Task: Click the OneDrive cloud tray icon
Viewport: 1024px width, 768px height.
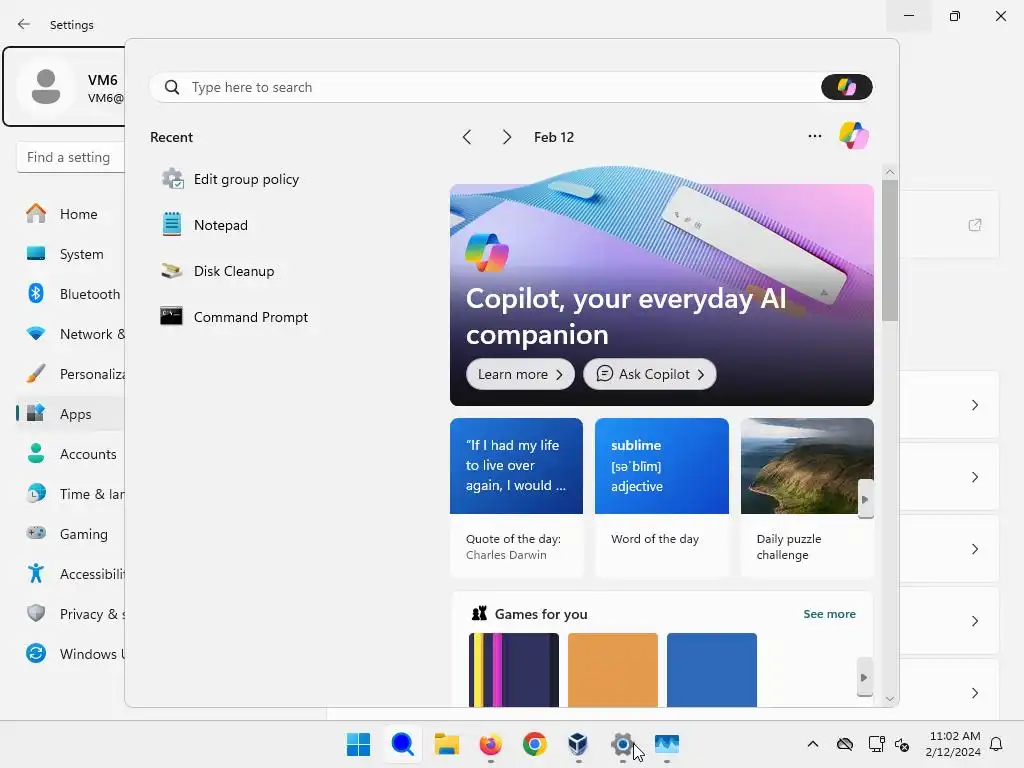Action: (x=845, y=744)
